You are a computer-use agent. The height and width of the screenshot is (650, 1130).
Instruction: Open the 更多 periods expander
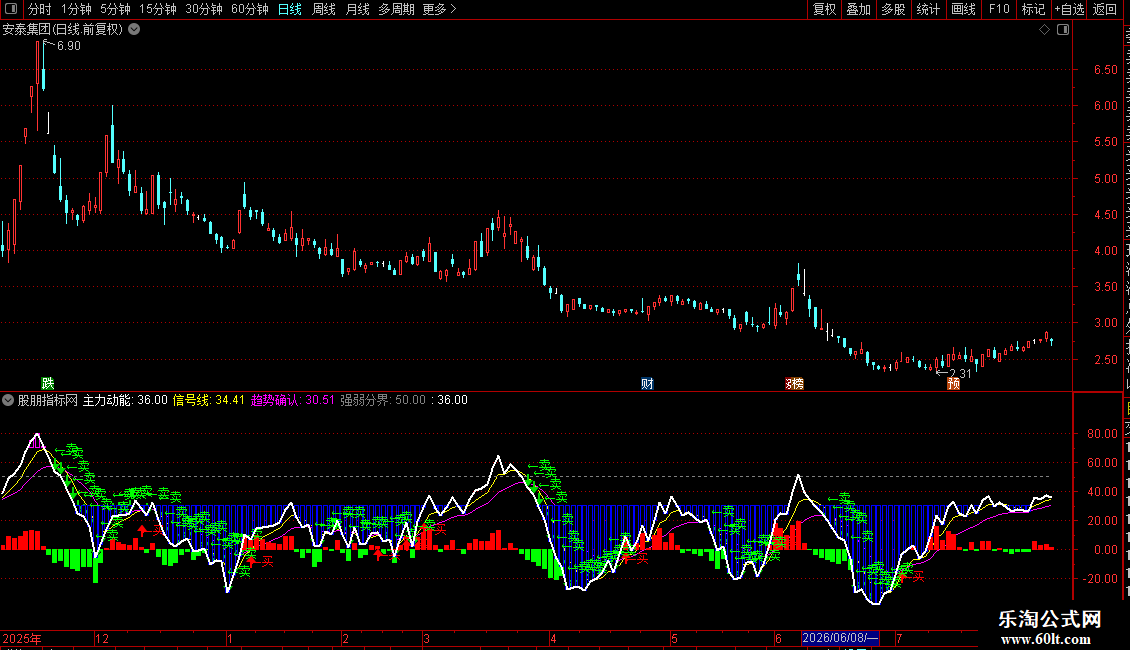[440, 9]
